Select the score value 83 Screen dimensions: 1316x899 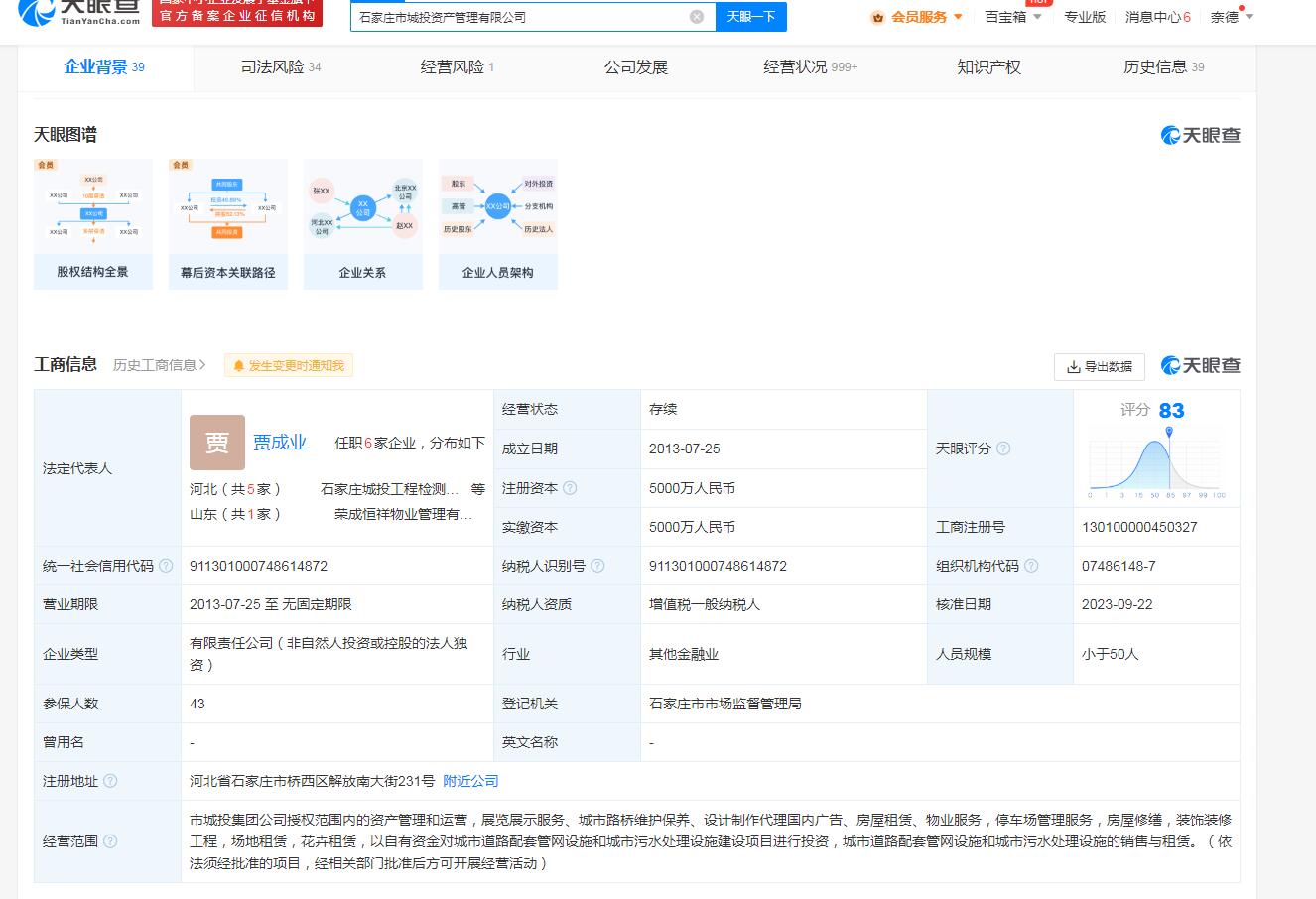tap(1171, 411)
